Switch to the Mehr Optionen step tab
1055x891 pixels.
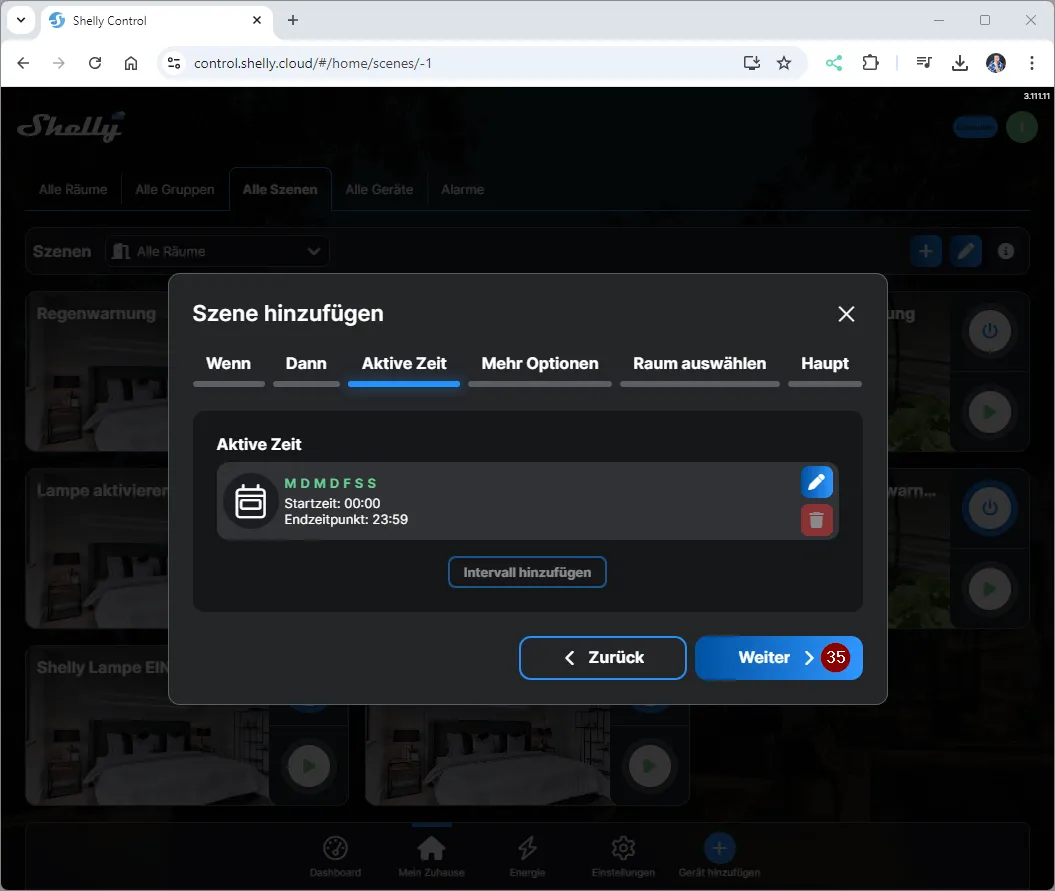pyautogui.click(x=540, y=364)
